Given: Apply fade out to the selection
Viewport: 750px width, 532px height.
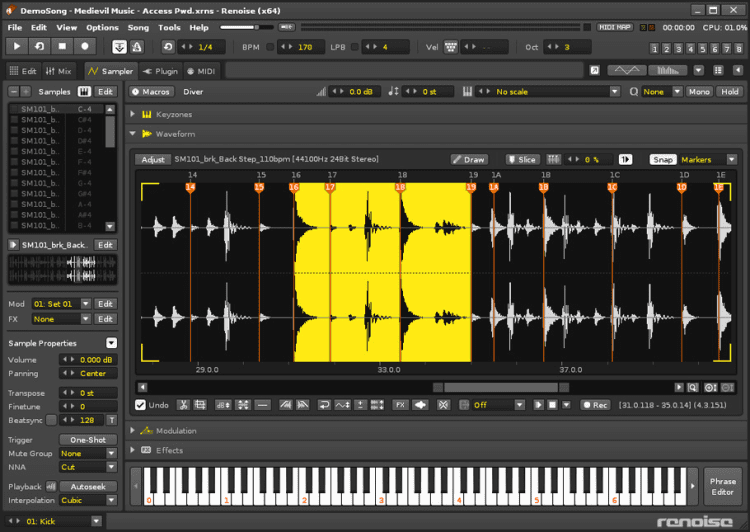Looking at the screenshot, I should pyautogui.click(x=303, y=405).
